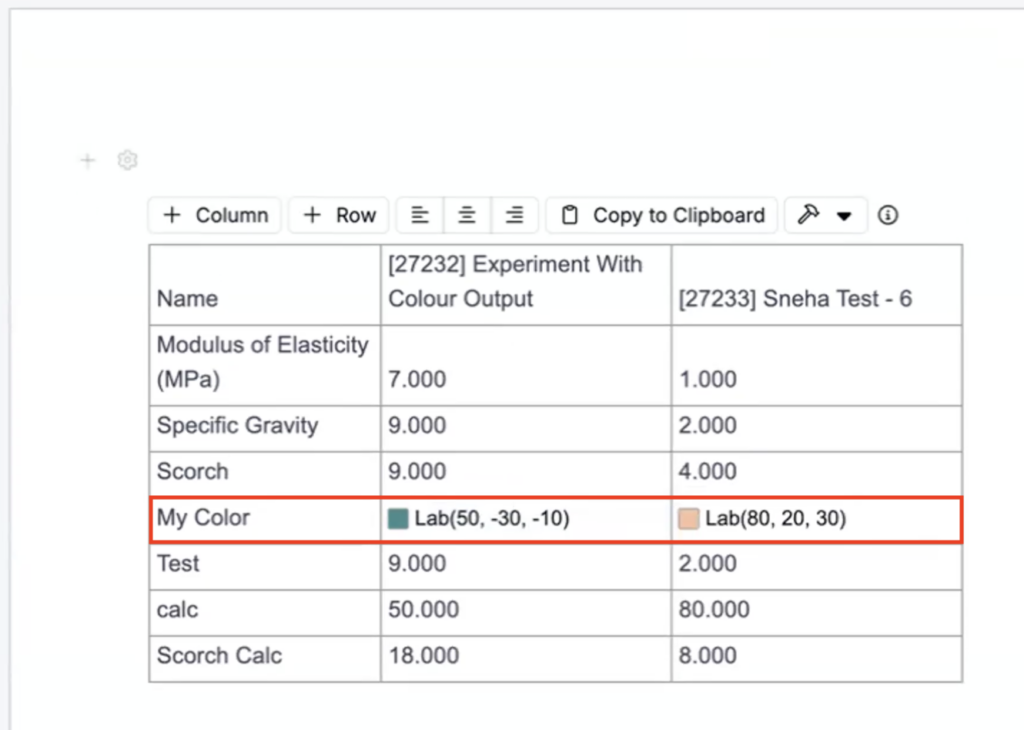Click the hammer tools icon
1024x730 pixels.
click(809, 215)
